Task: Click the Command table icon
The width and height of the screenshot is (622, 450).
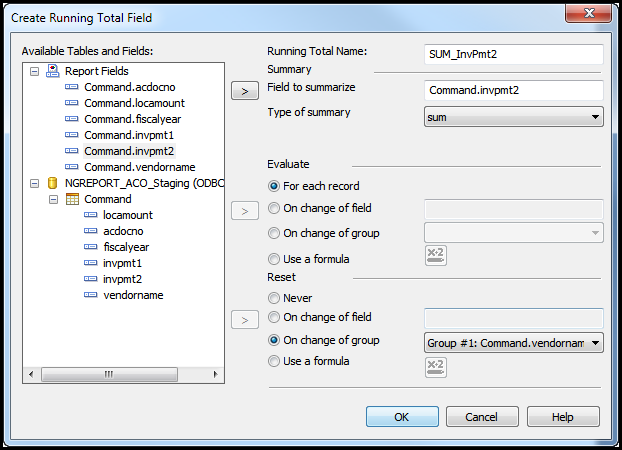Action: pos(72,199)
